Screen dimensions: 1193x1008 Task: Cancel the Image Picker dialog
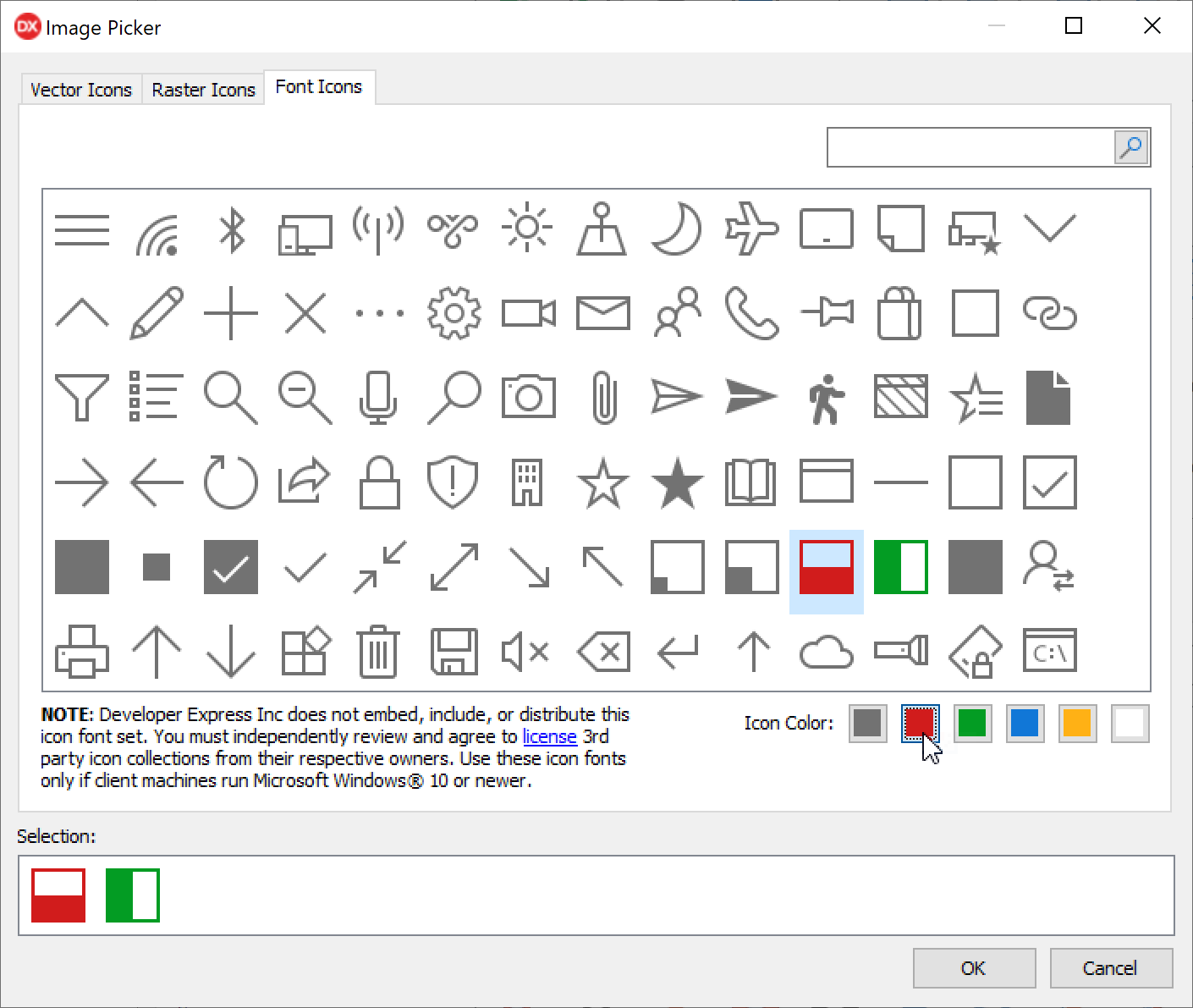tap(1110, 968)
